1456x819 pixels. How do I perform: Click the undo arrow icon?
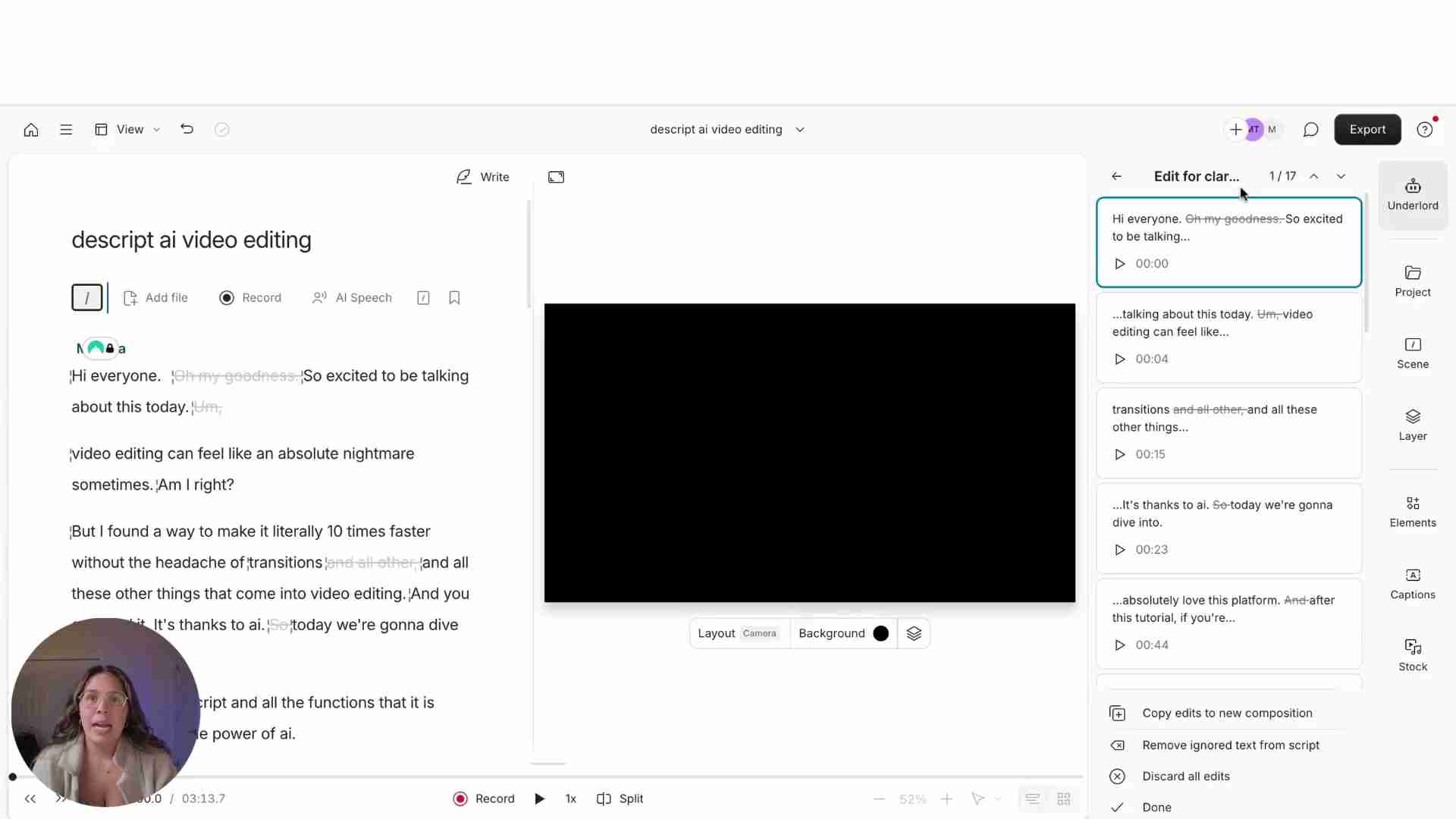[x=187, y=129]
